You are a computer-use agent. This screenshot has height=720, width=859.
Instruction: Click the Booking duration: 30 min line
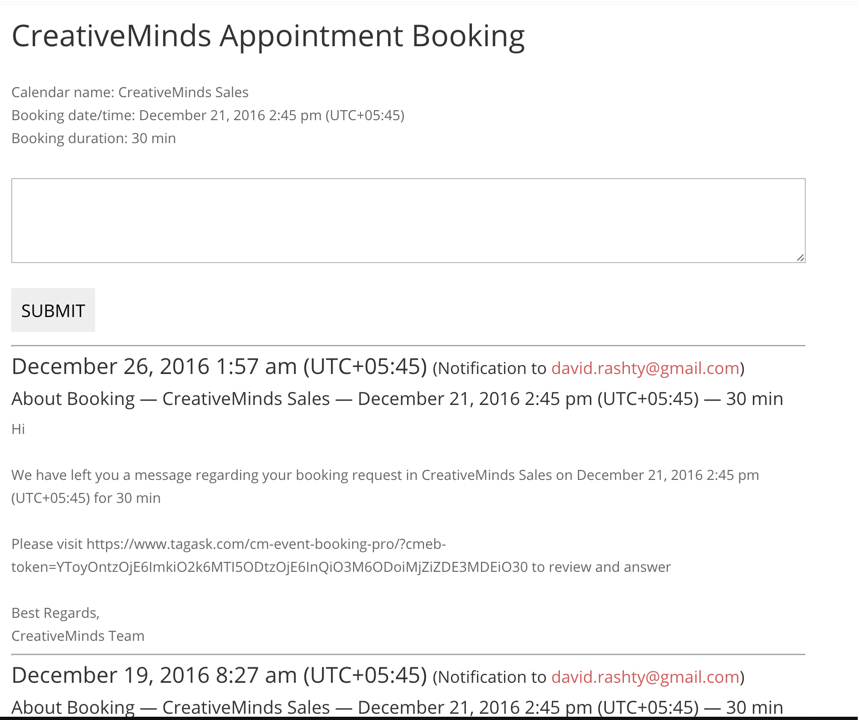94,138
